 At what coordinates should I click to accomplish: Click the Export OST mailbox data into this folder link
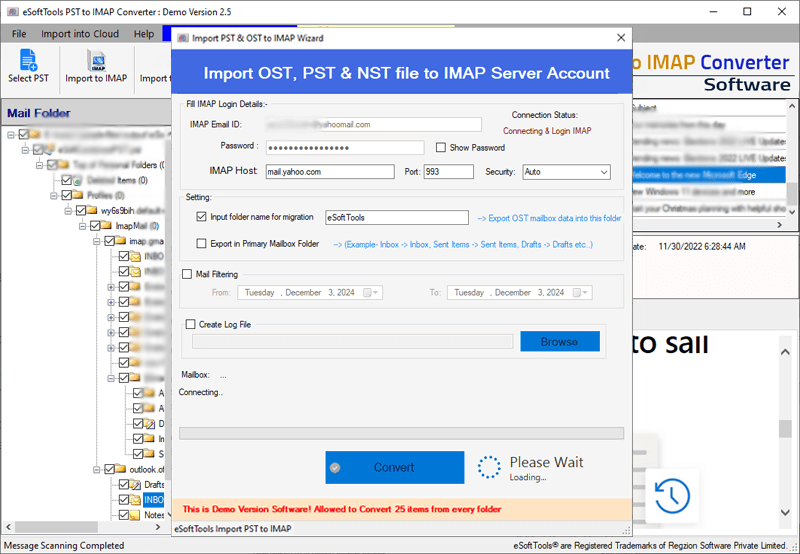pyautogui.click(x=549, y=218)
